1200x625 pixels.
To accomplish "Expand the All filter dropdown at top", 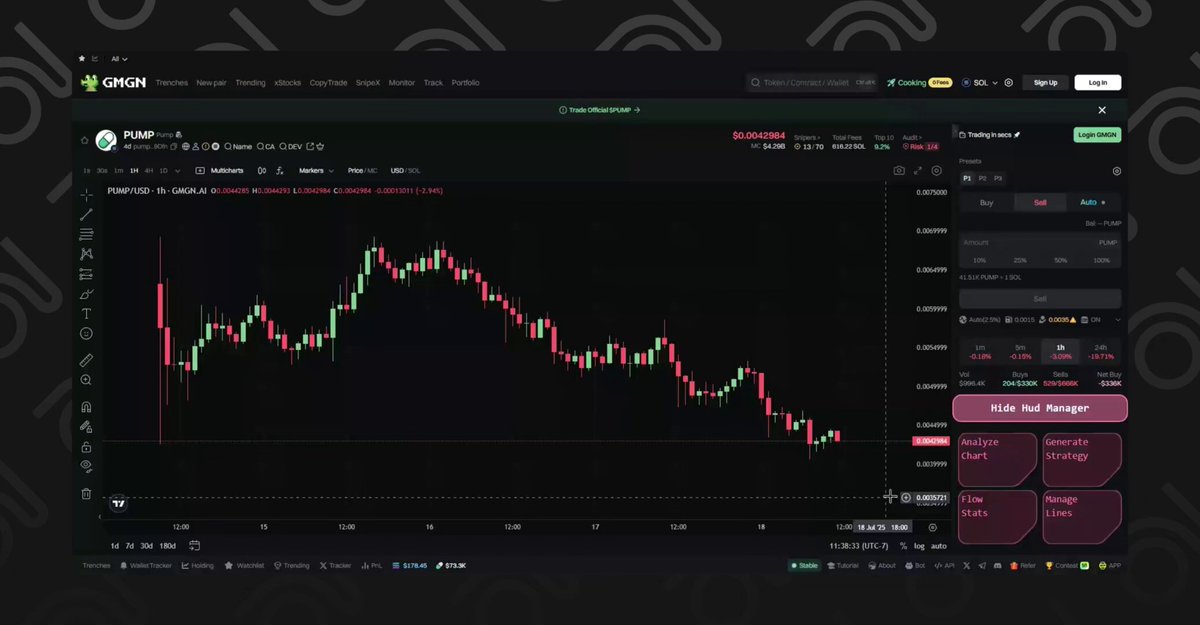I will (119, 59).
